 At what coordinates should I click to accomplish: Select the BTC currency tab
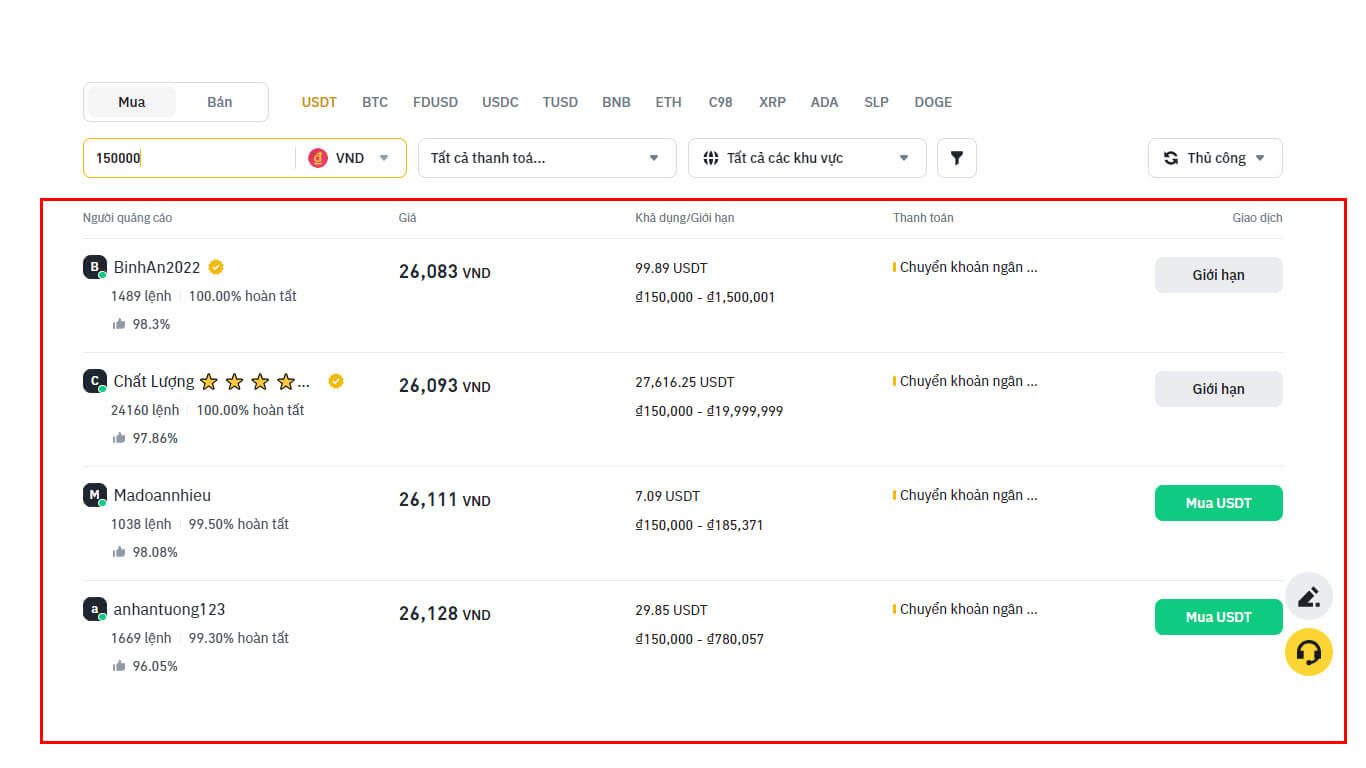pyautogui.click(x=375, y=101)
